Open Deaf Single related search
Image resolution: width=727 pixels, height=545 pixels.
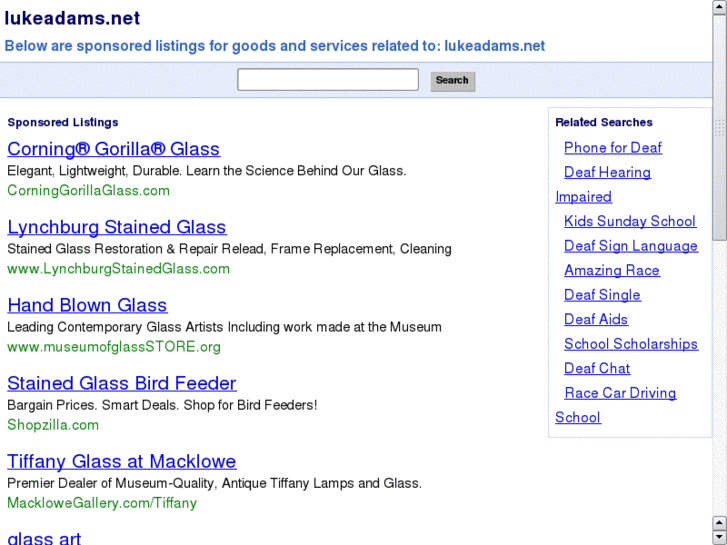pos(601,295)
